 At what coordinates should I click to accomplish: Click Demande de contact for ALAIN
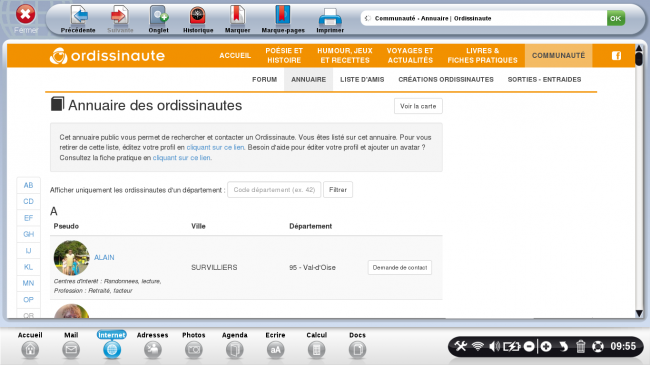(x=400, y=268)
